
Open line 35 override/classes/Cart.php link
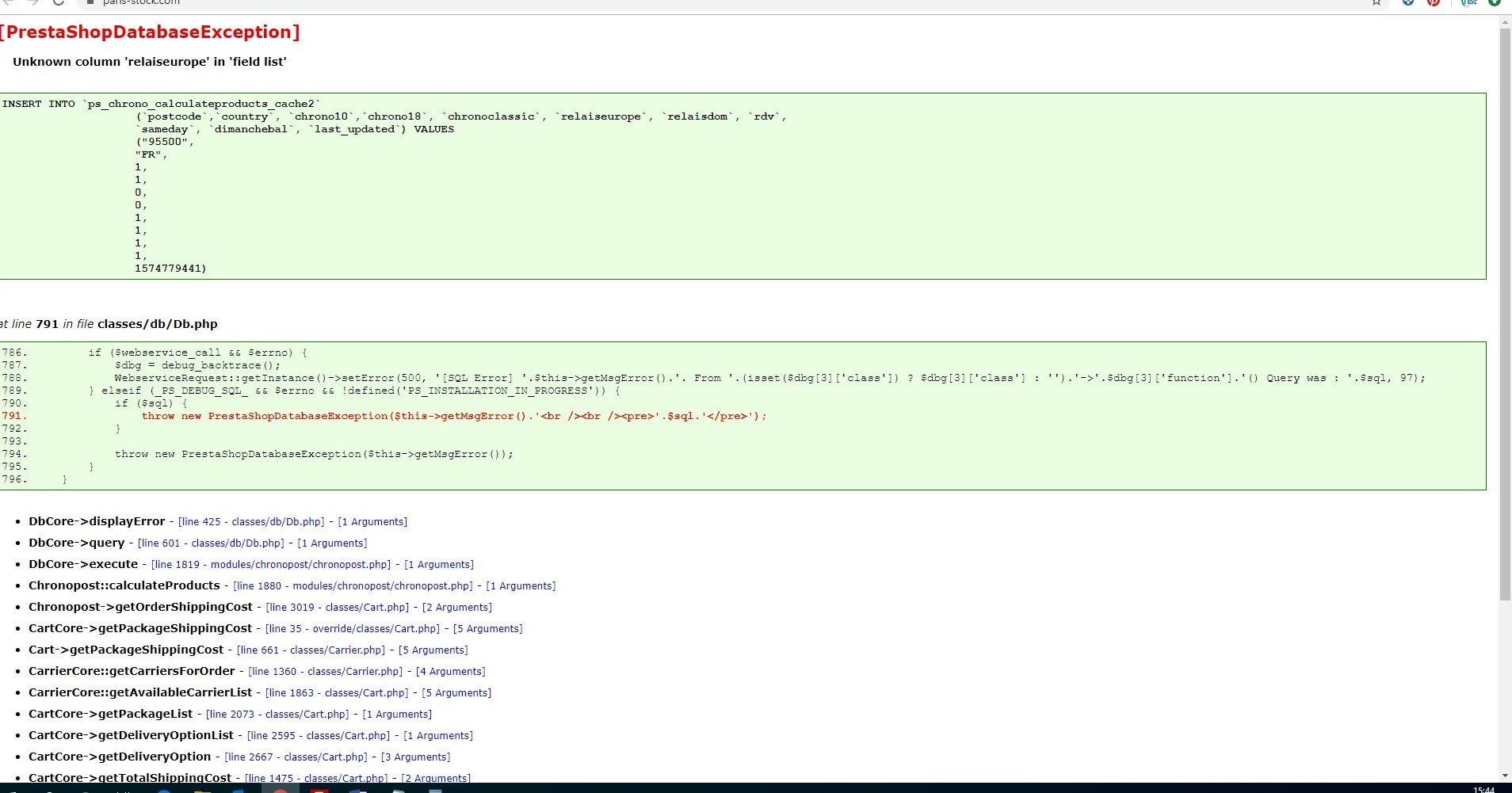pyautogui.click(x=353, y=629)
